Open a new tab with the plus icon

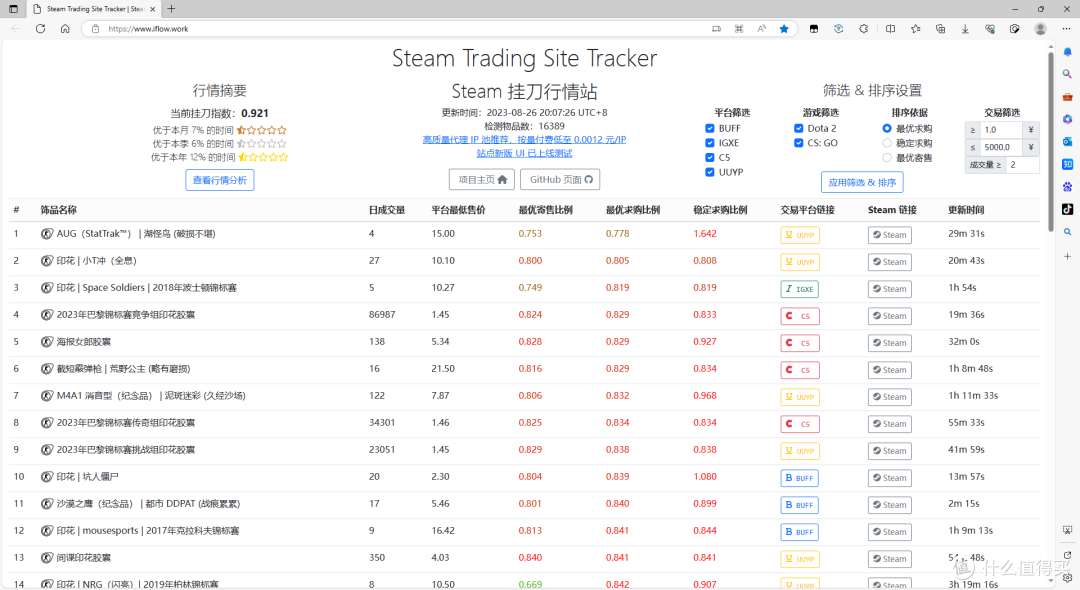point(172,9)
